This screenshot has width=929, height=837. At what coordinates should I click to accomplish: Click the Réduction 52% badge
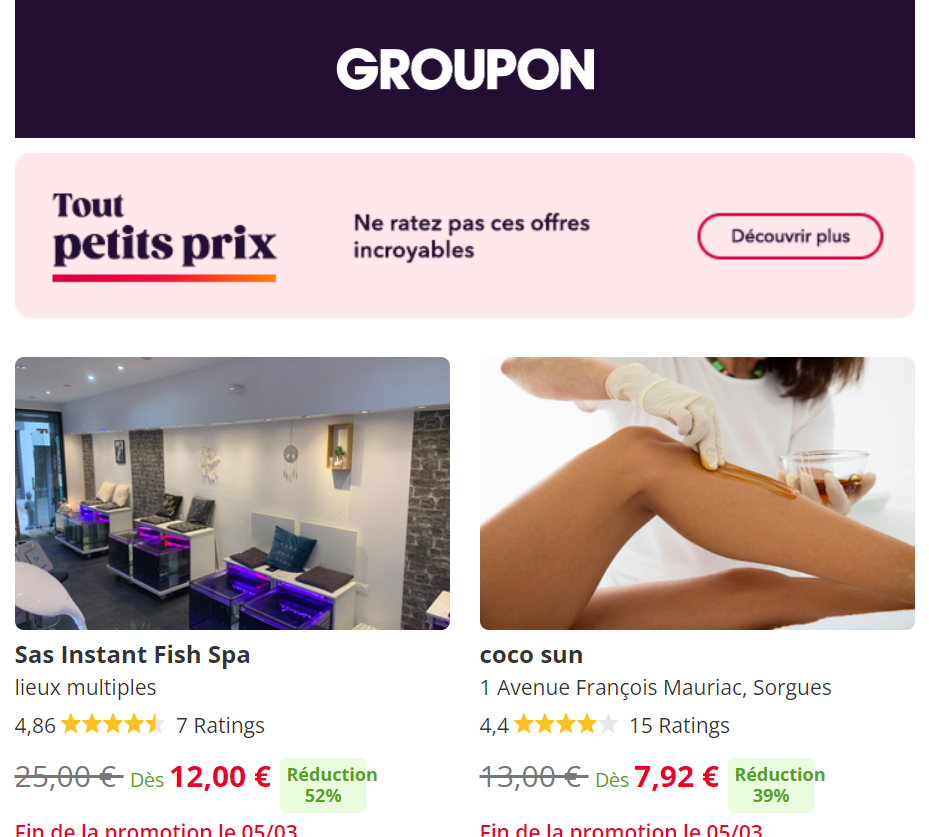323,785
